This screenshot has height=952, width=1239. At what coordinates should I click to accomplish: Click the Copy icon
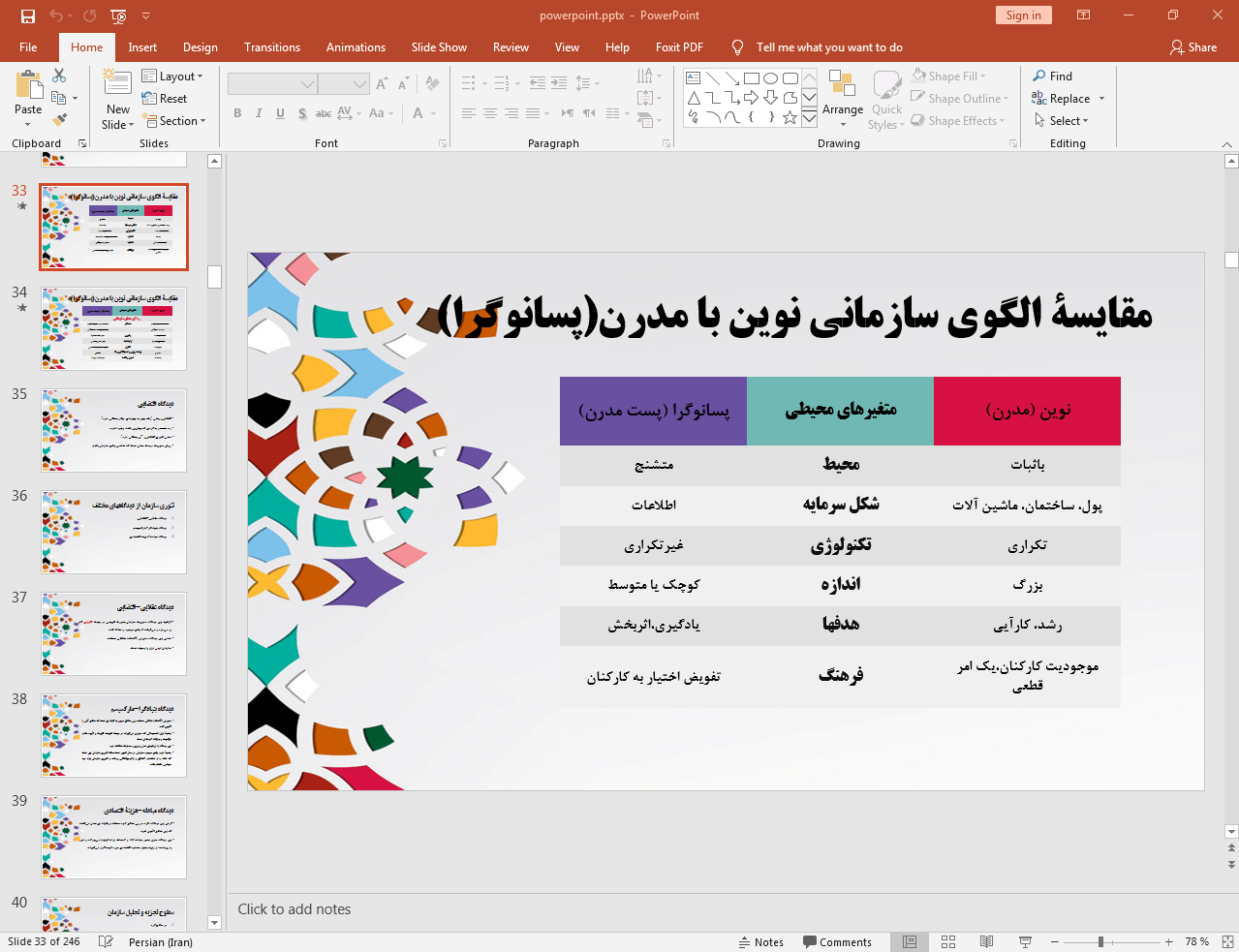(x=59, y=98)
